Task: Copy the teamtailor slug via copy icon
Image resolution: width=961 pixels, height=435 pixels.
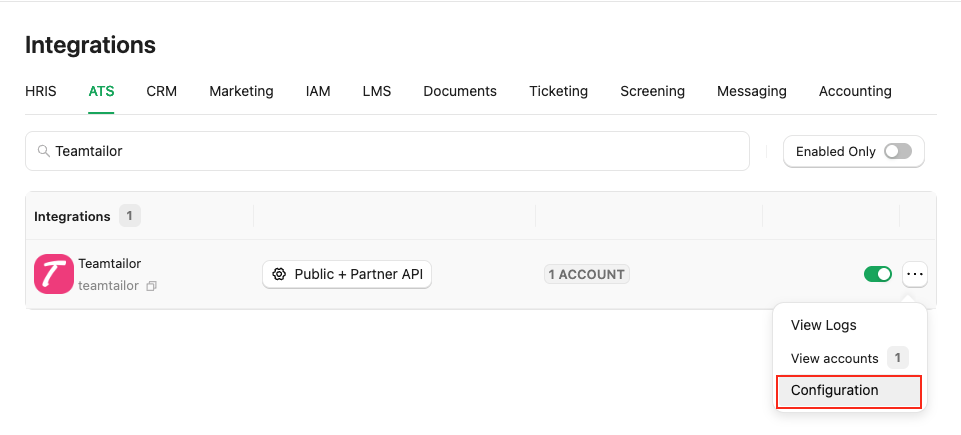Action: click(151, 286)
